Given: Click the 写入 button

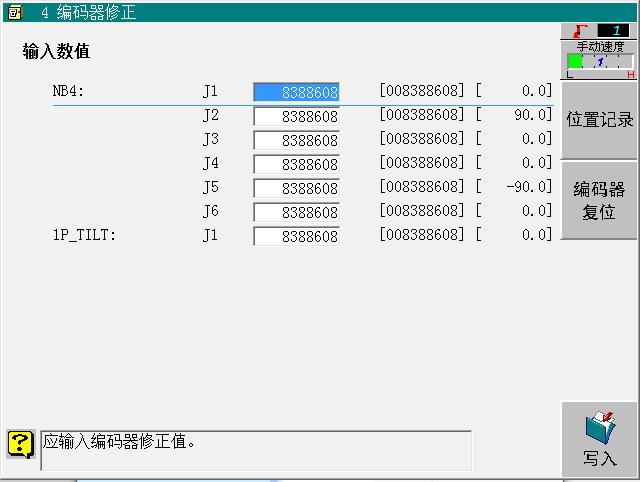Looking at the screenshot, I should coord(599,439).
